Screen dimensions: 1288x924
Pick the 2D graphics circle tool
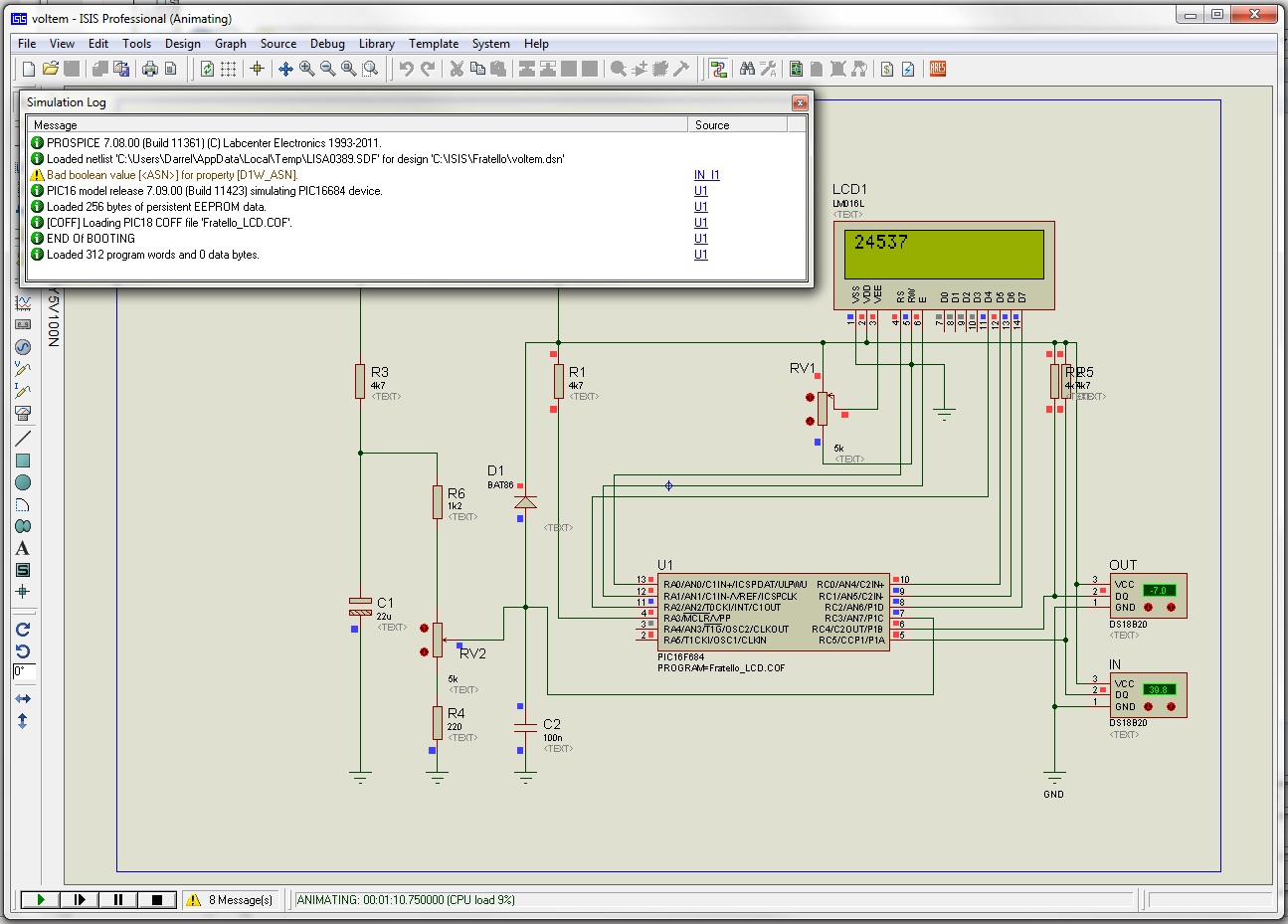click(23, 482)
